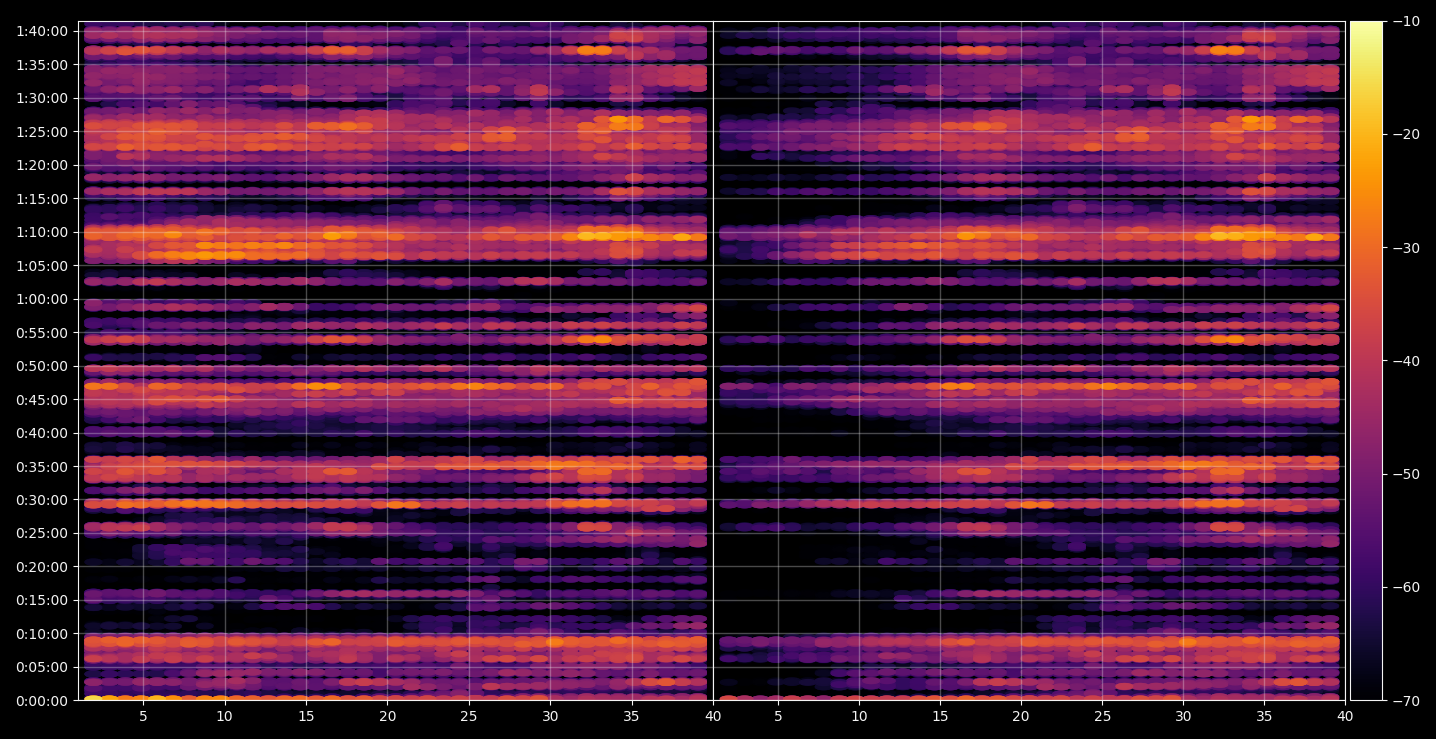Choose the 0:35:00 time tick label

pyautogui.click(x=42, y=466)
